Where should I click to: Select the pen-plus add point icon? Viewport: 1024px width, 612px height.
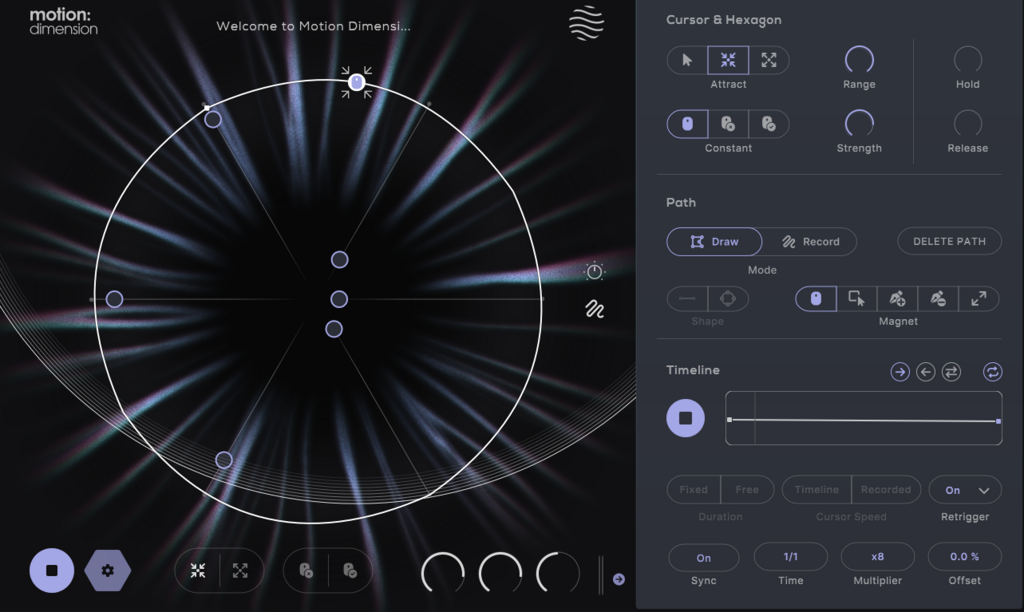pyautogui.click(x=897, y=298)
